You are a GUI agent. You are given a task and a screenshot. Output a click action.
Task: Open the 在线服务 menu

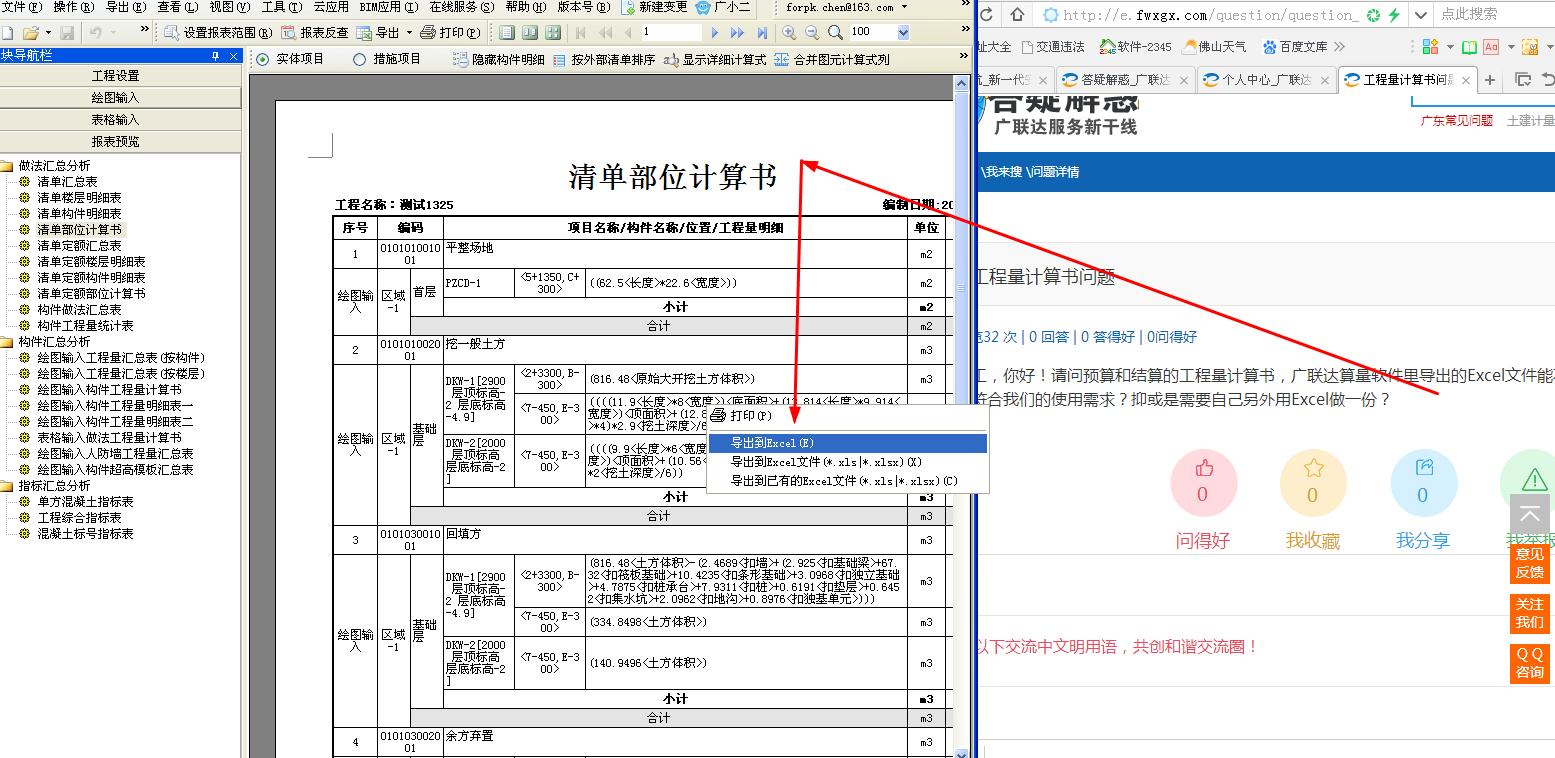[x=461, y=7]
